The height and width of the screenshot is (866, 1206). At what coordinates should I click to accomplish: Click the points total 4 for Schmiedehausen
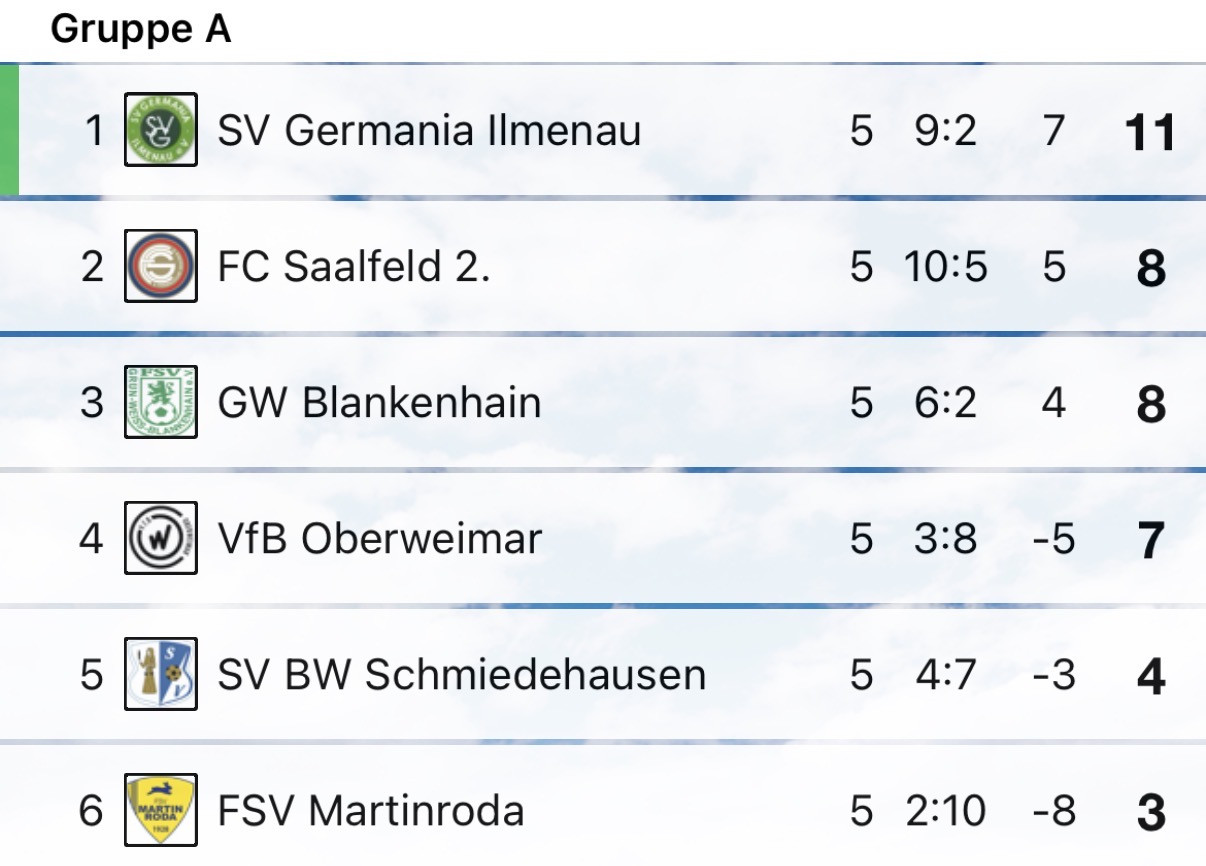coord(1152,675)
